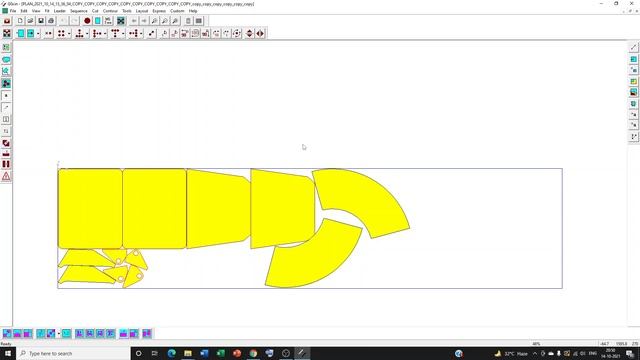
Task: Click the red pause-bars icon in left sidebar
Action: 6,164
